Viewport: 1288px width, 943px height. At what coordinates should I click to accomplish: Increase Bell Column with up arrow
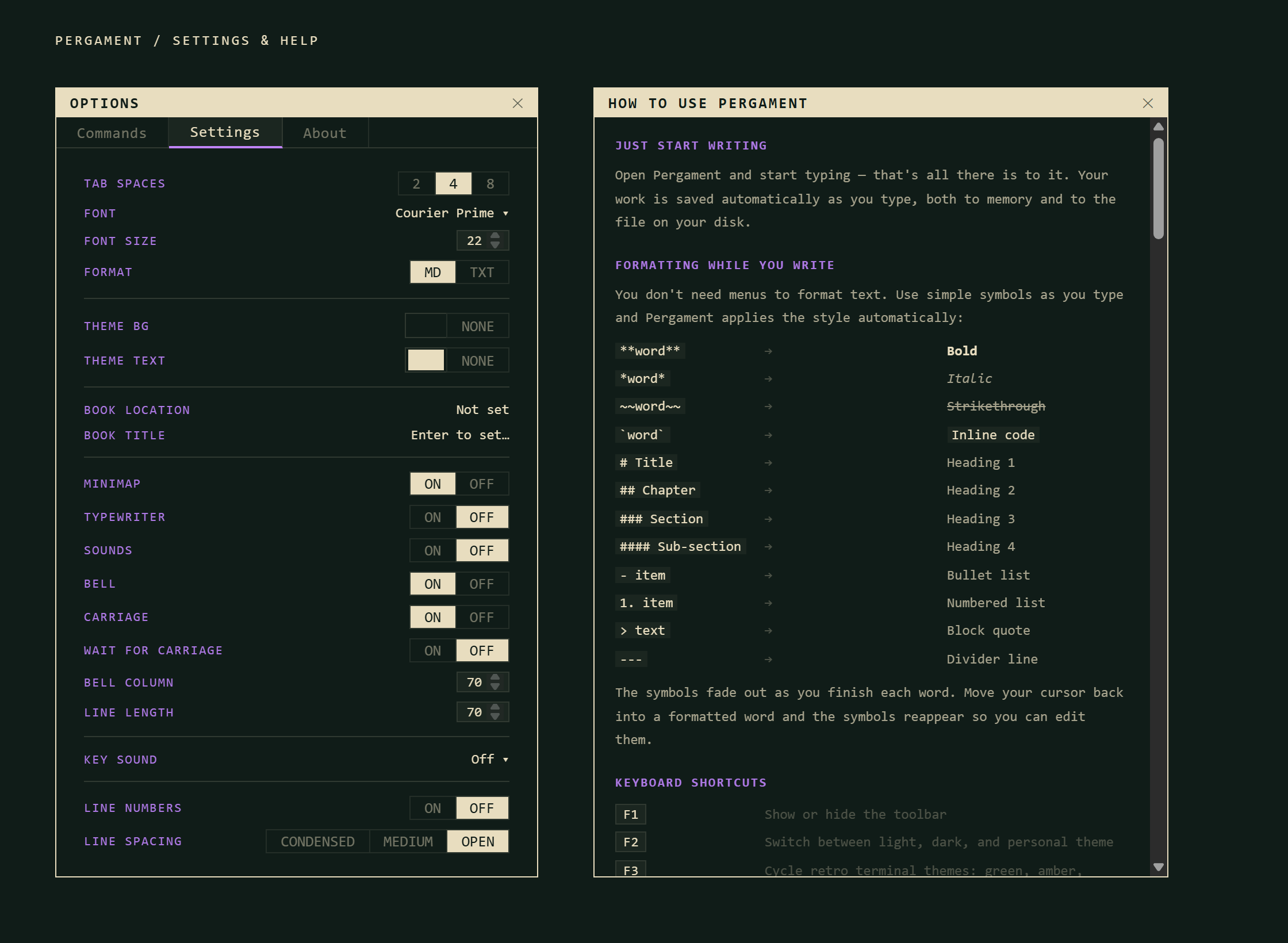tap(495, 677)
